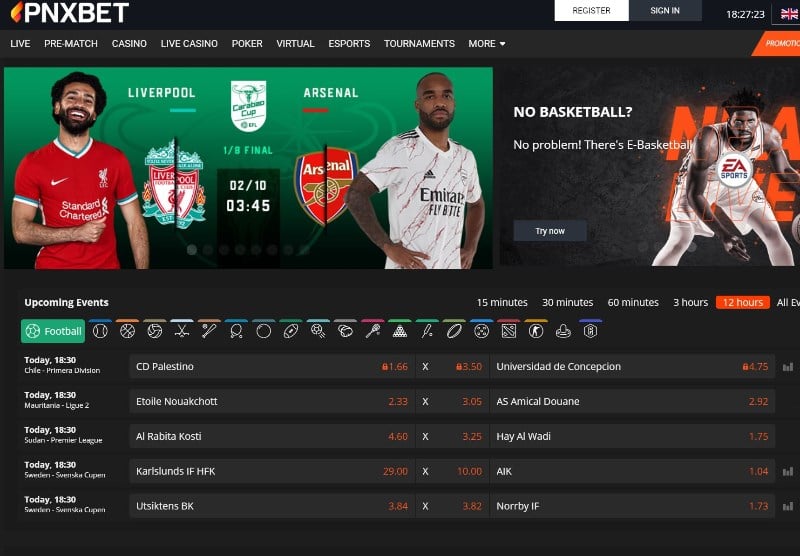The height and width of the screenshot is (556, 800).
Task: Filter upcoming events to 60 minutes
Action: (633, 302)
